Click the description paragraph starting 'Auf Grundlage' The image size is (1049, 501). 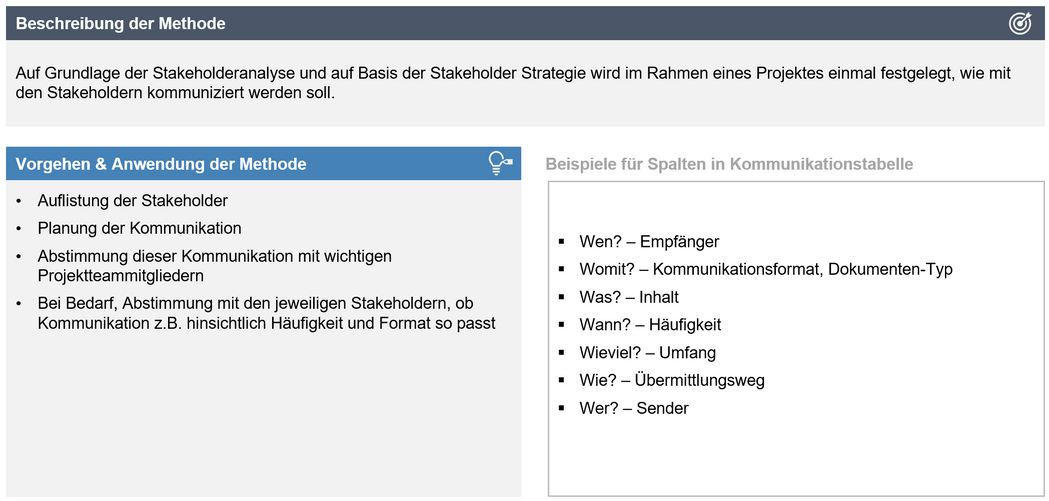515,83
